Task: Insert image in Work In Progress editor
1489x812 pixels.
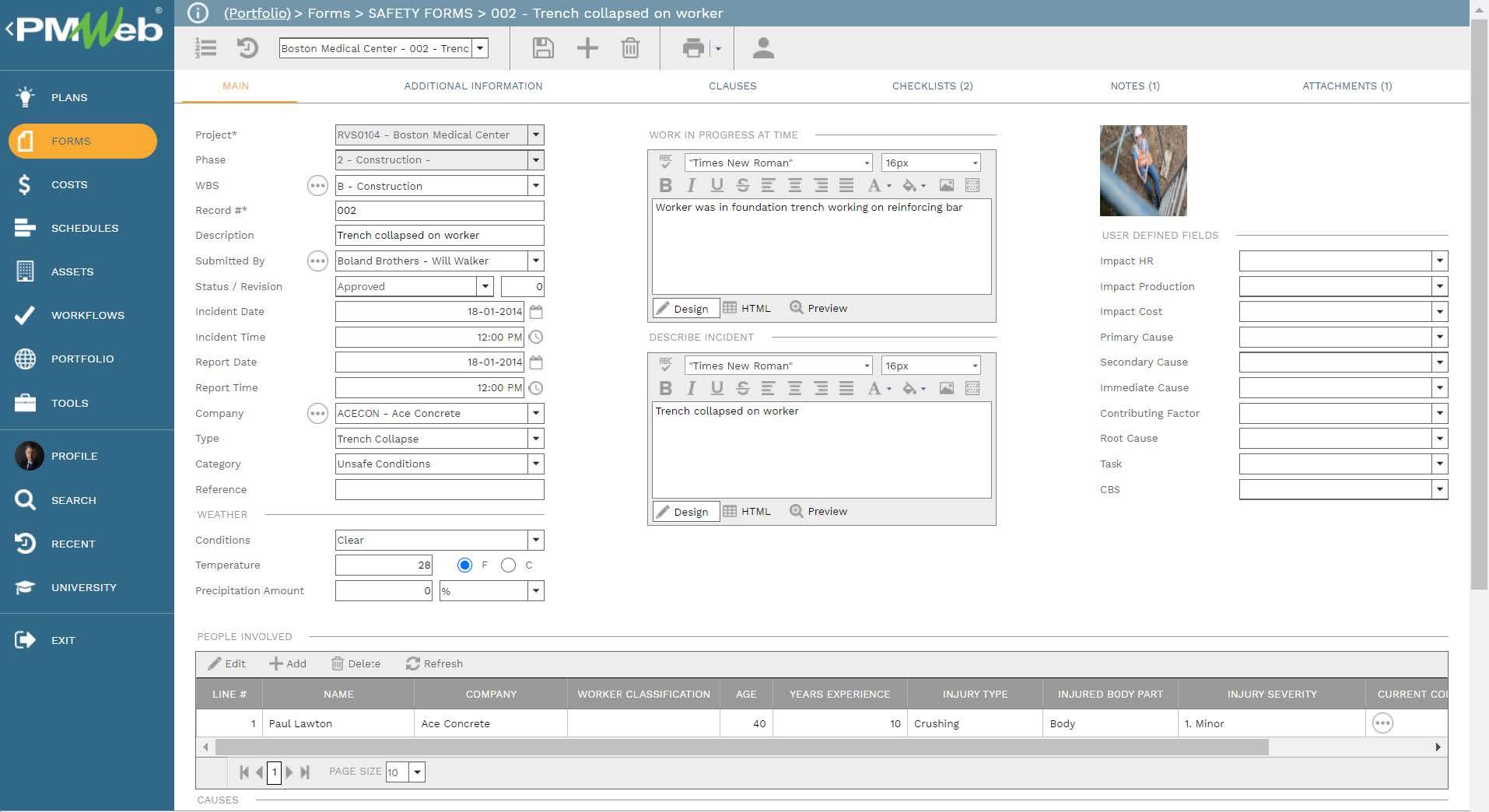Action: pyautogui.click(x=946, y=185)
